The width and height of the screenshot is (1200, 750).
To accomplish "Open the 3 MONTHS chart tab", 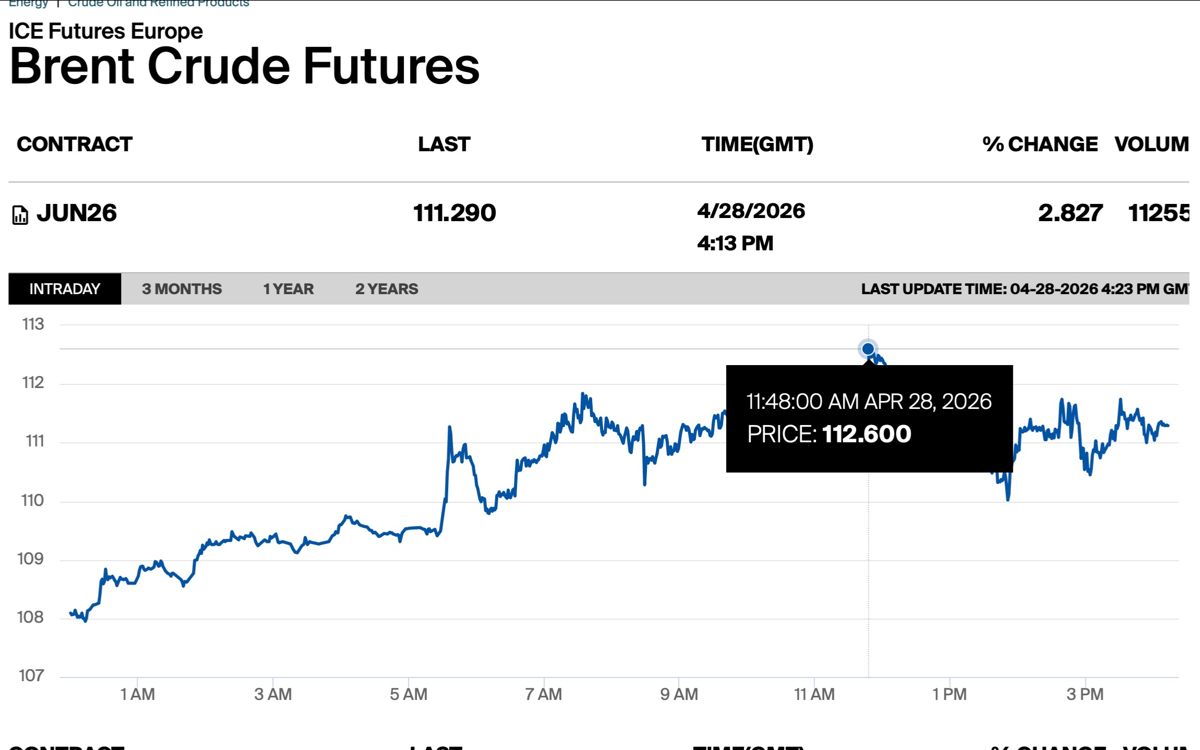I will [x=182, y=289].
